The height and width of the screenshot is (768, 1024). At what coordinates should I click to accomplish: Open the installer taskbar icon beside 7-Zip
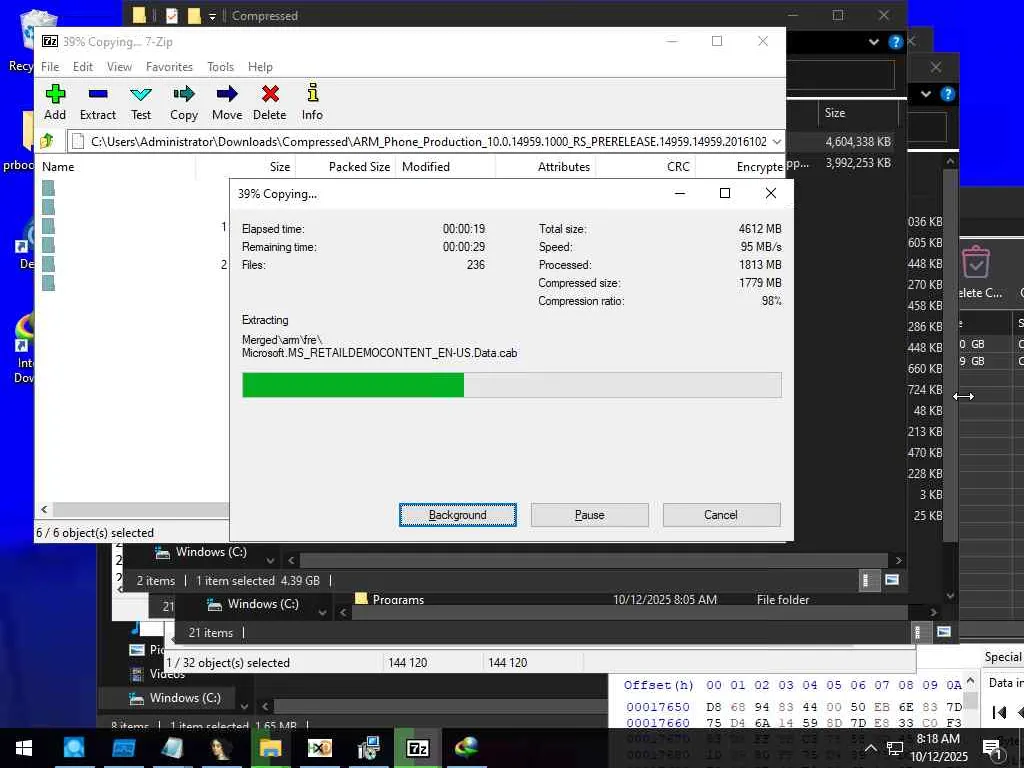pyautogui.click(x=368, y=748)
